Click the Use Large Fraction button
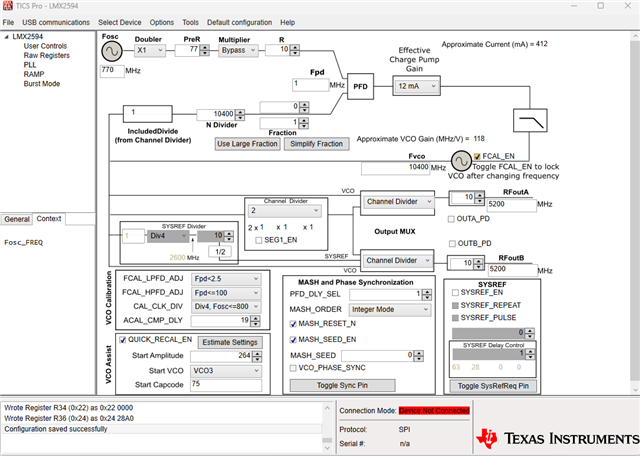640x456 pixels. [x=247, y=144]
